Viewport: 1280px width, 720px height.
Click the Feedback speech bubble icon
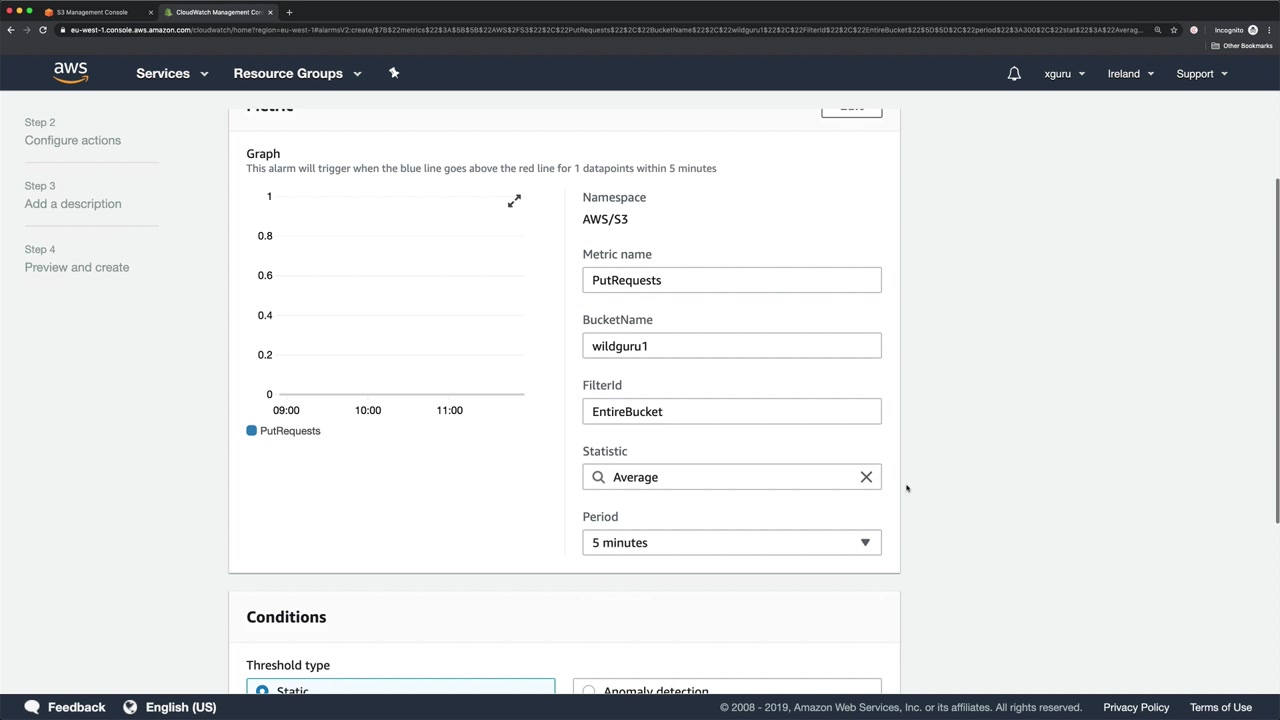click(32, 707)
